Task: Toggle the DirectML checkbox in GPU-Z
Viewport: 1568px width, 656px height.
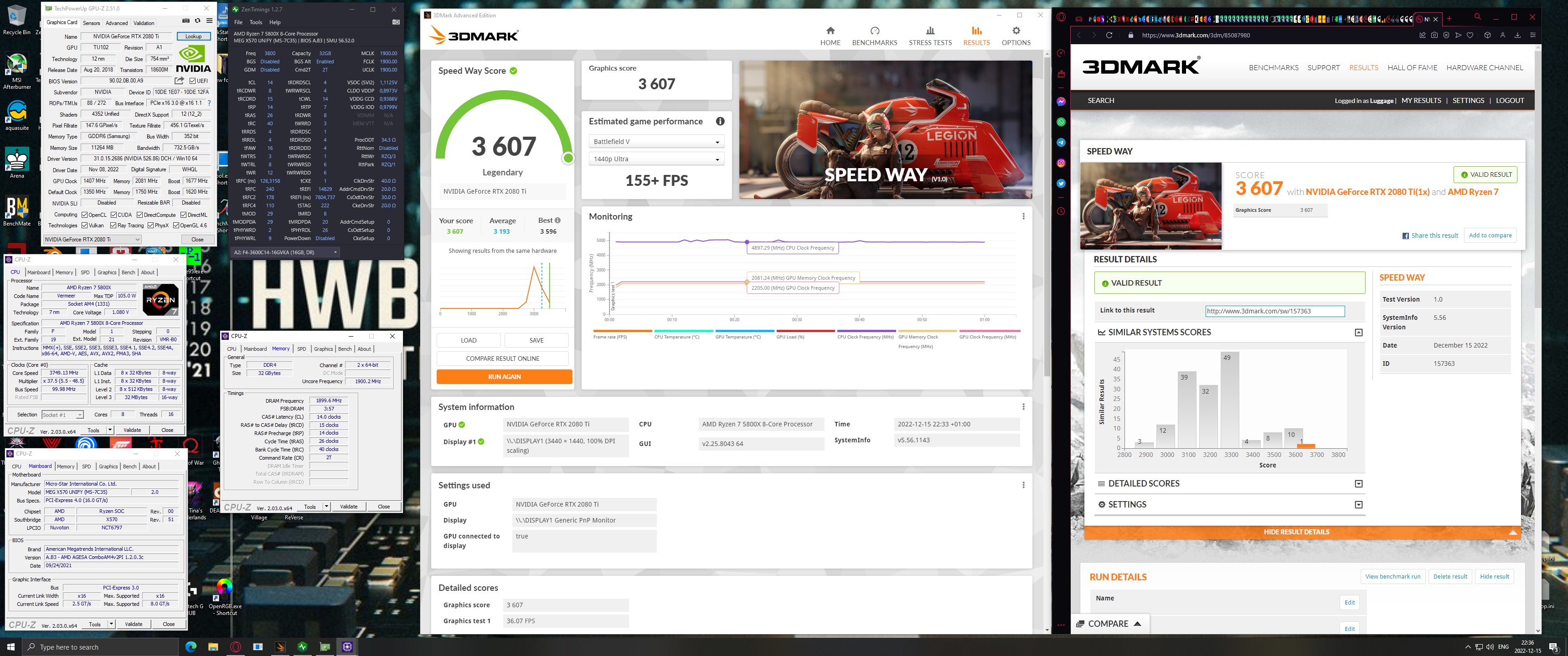Action: [x=183, y=215]
